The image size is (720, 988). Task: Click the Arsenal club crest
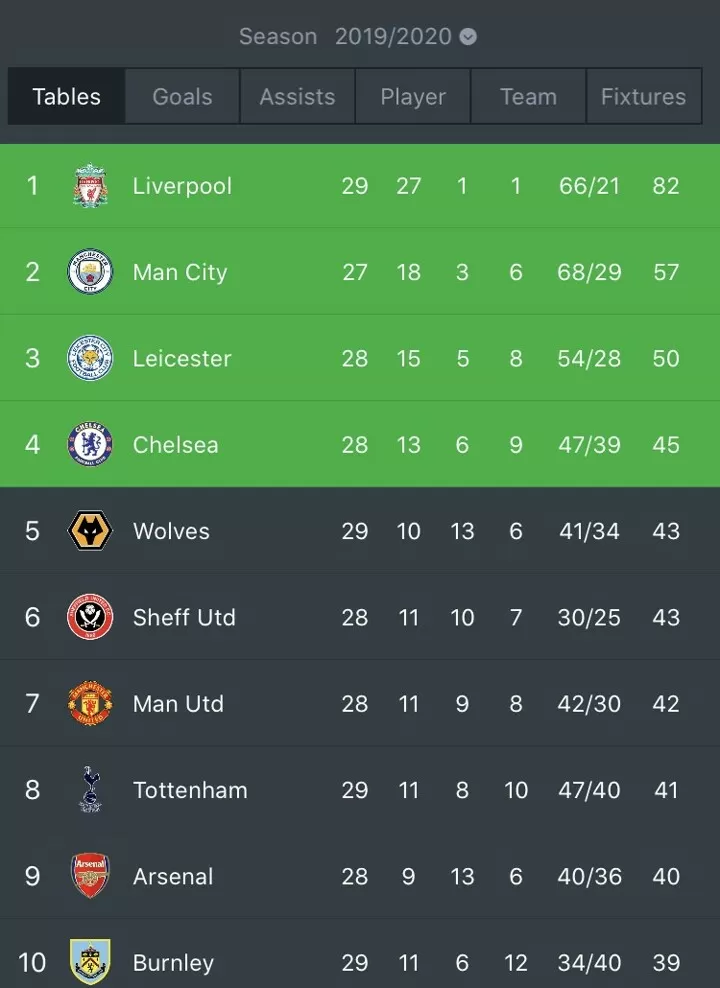(x=90, y=876)
